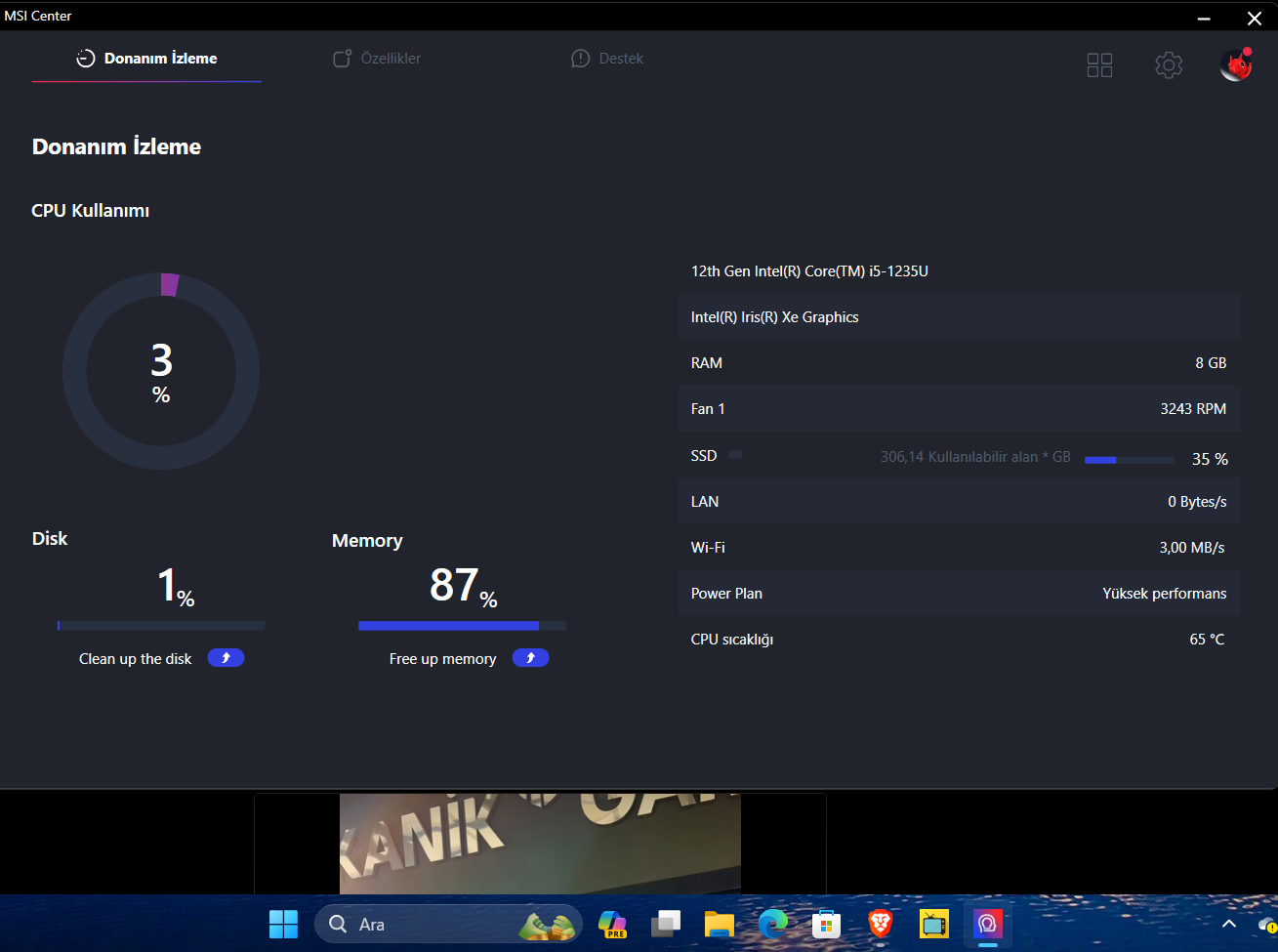Image resolution: width=1278 pixels, height=952 pixels.
Task: Open Task View on the taskbar
Action: coord(666,924)
